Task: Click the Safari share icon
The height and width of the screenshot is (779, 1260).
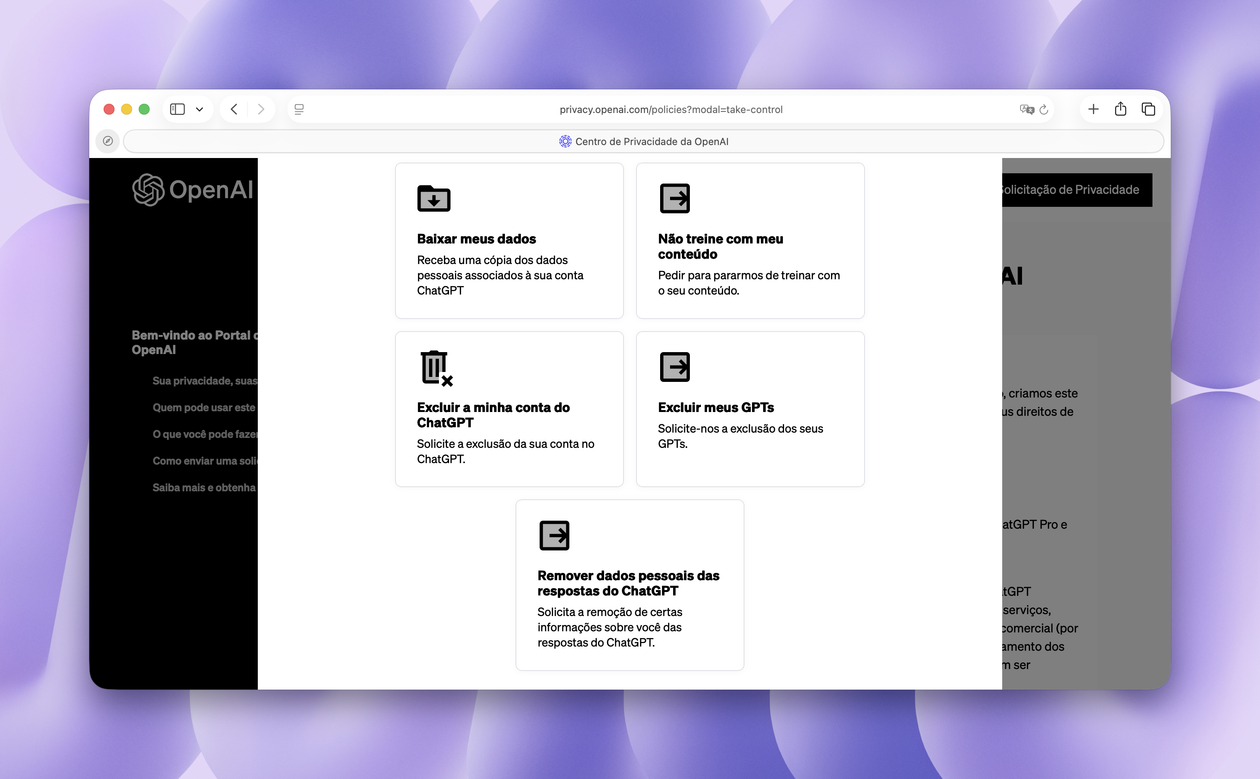Action: [x=1120, y=109]
